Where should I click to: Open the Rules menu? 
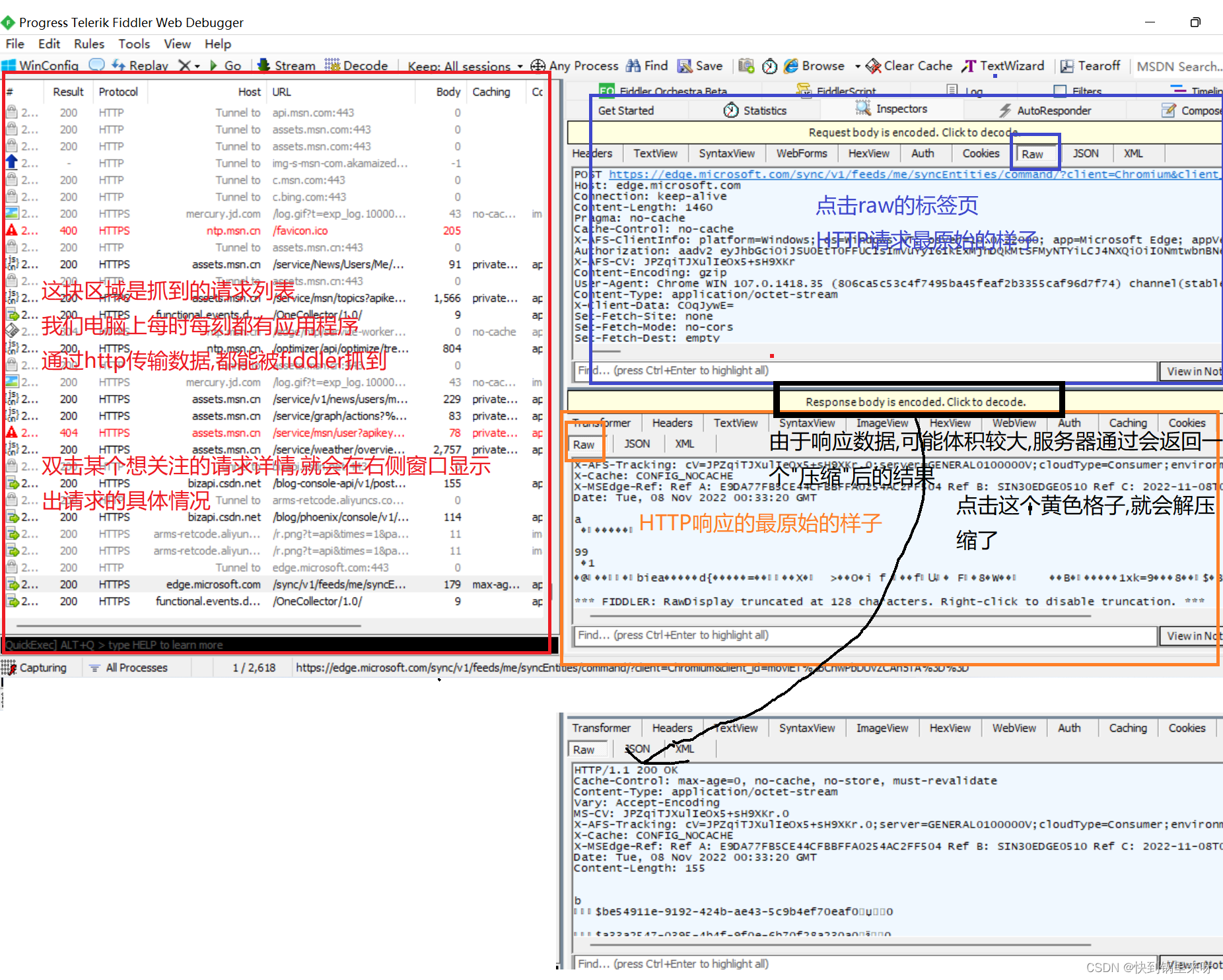coord(88,44)
